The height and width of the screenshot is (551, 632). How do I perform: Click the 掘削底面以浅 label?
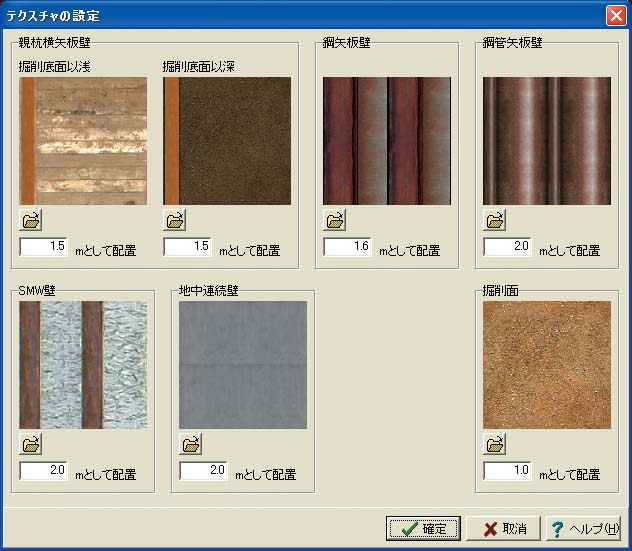pos(54,67)
